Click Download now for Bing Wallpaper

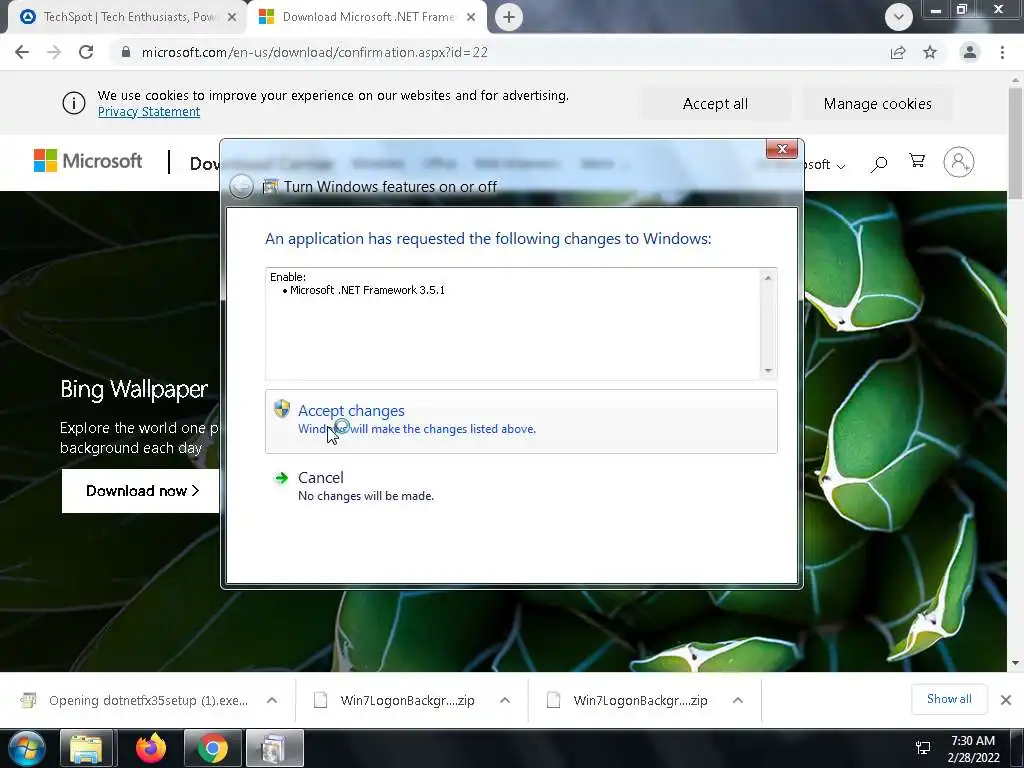tap(140, 491)
